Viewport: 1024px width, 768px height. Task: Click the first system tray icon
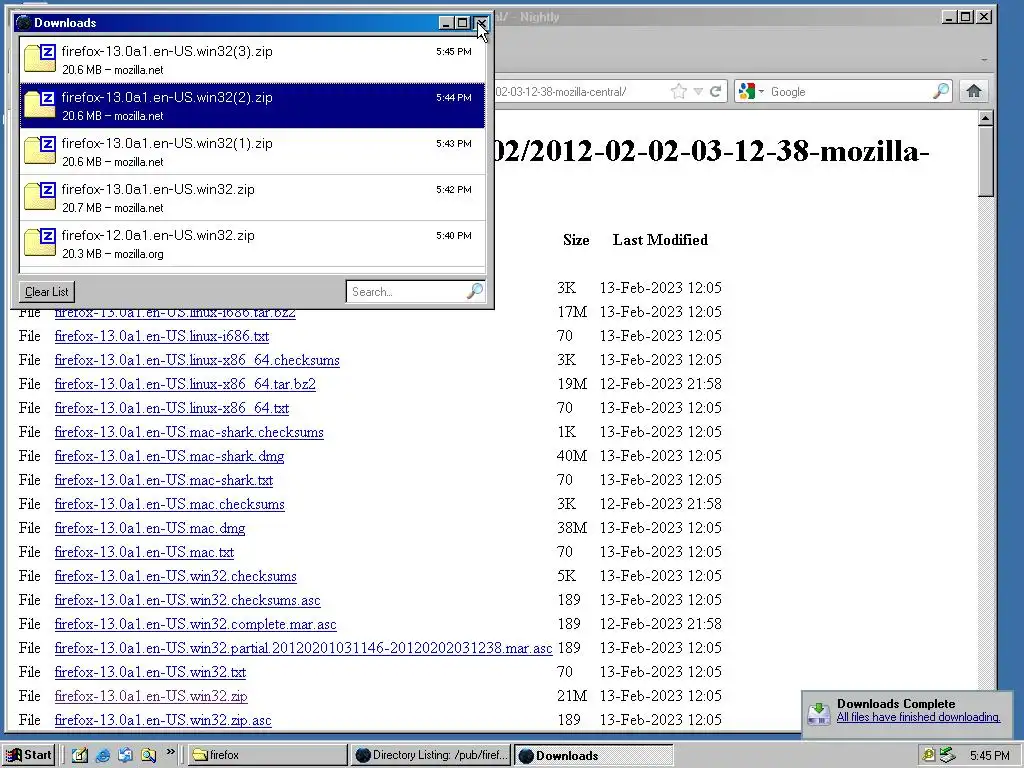tap(928, 756)
